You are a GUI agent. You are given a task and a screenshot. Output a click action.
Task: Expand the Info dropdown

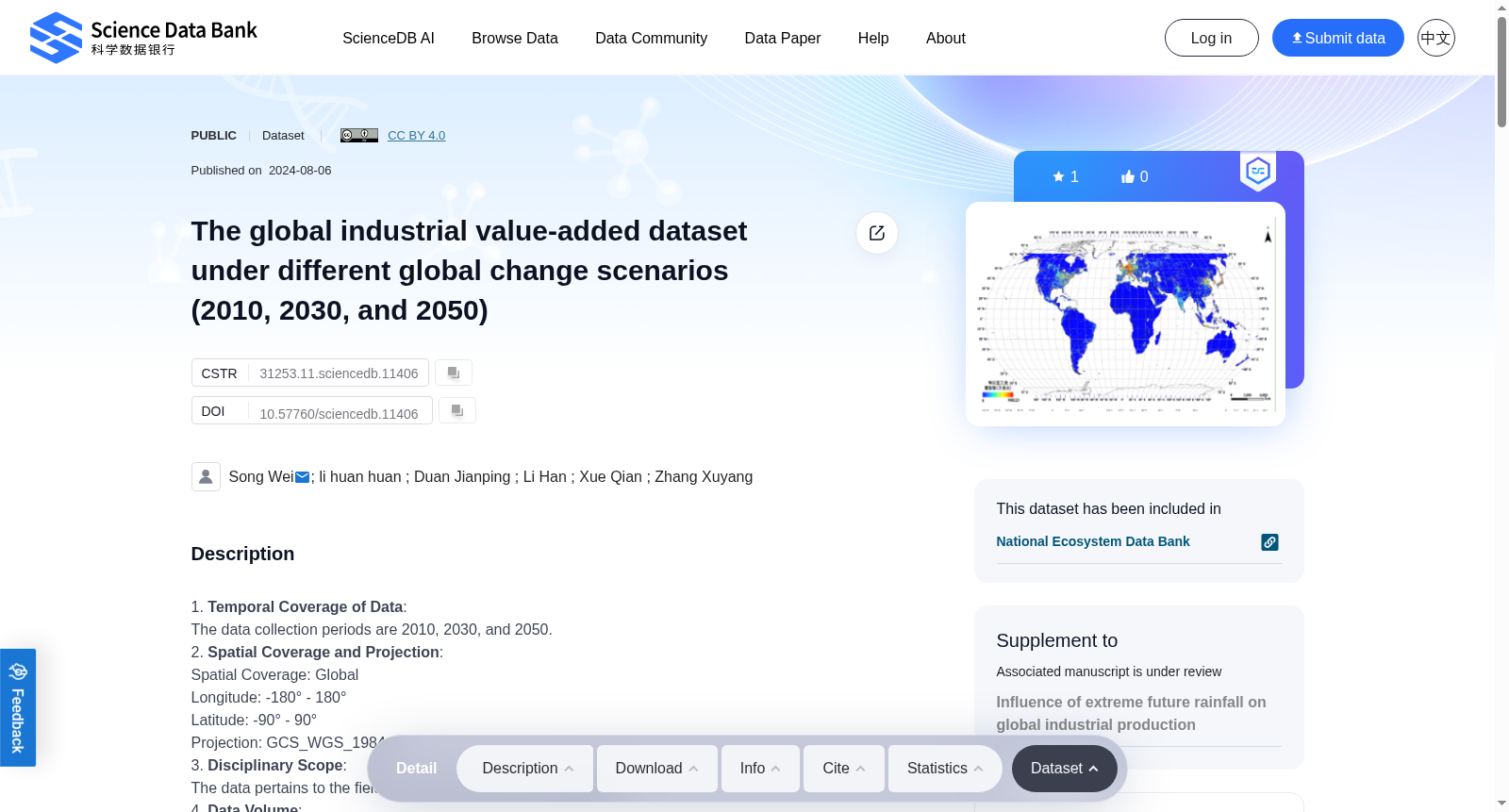(760, 769)
